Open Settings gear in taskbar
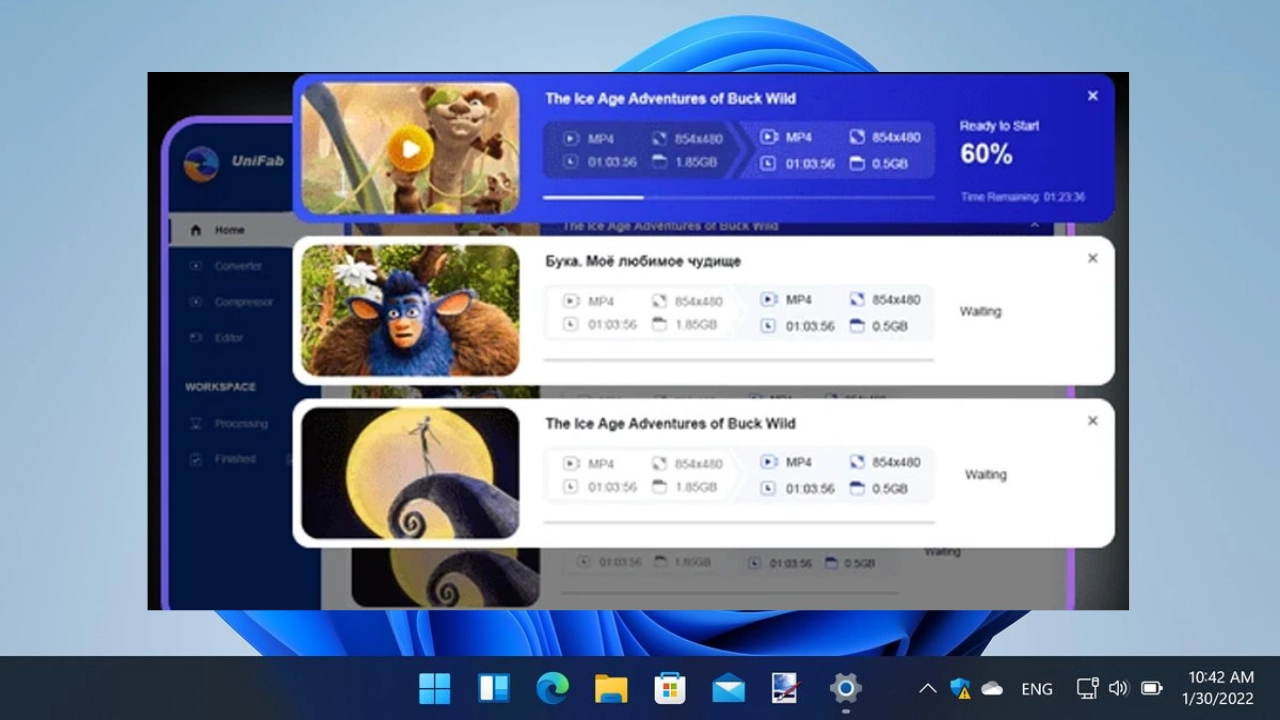 pyautogui.click(x=846, y=688)
